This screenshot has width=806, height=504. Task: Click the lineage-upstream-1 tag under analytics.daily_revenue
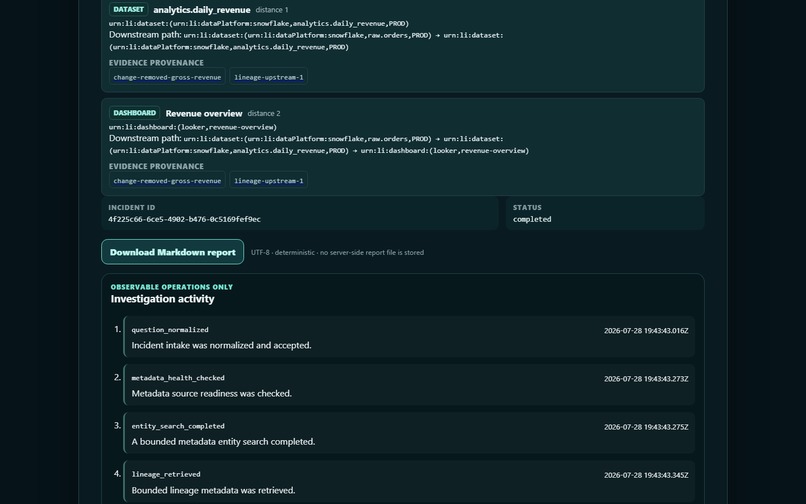click(x=268, y=77)
